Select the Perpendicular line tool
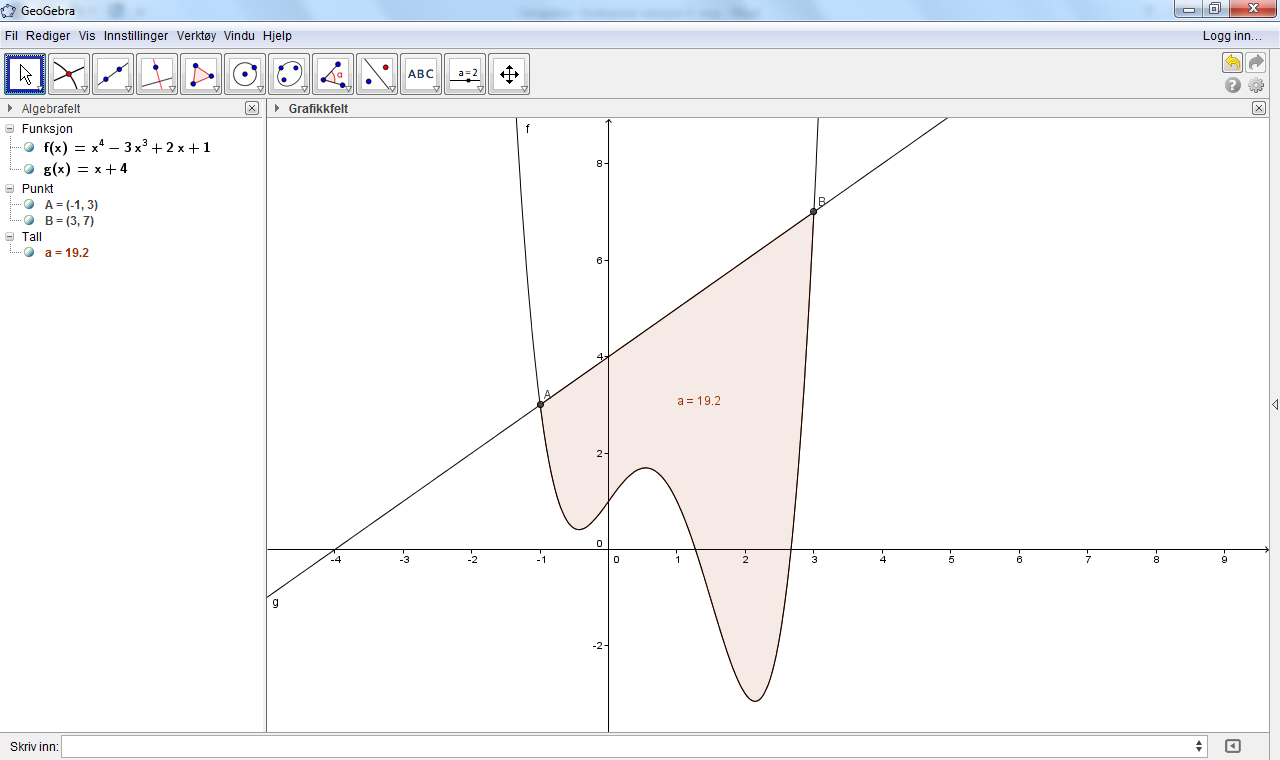1280x760 pixels. pos(157,74)
